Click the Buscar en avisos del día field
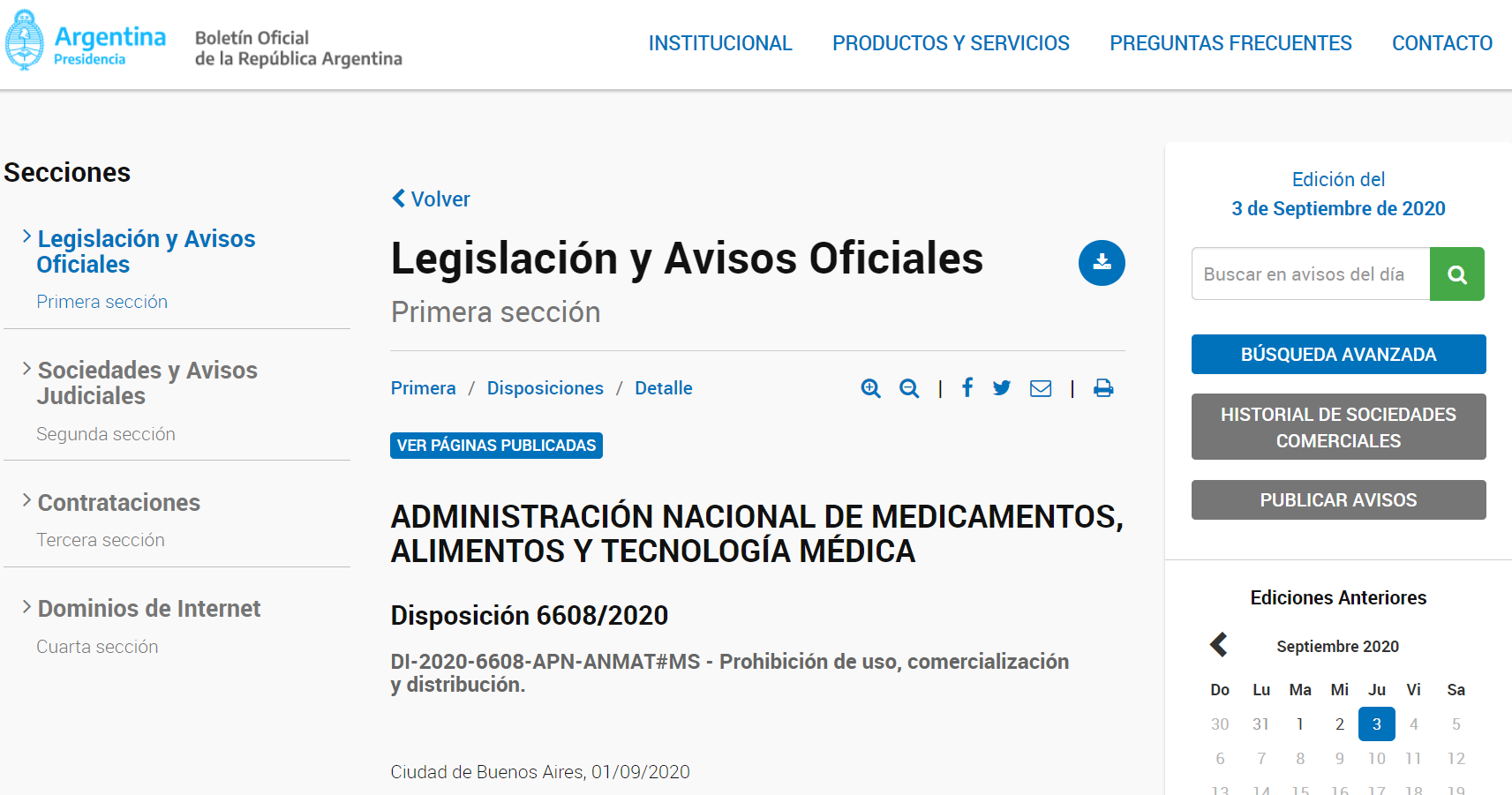 click(x=1310, y=274)
